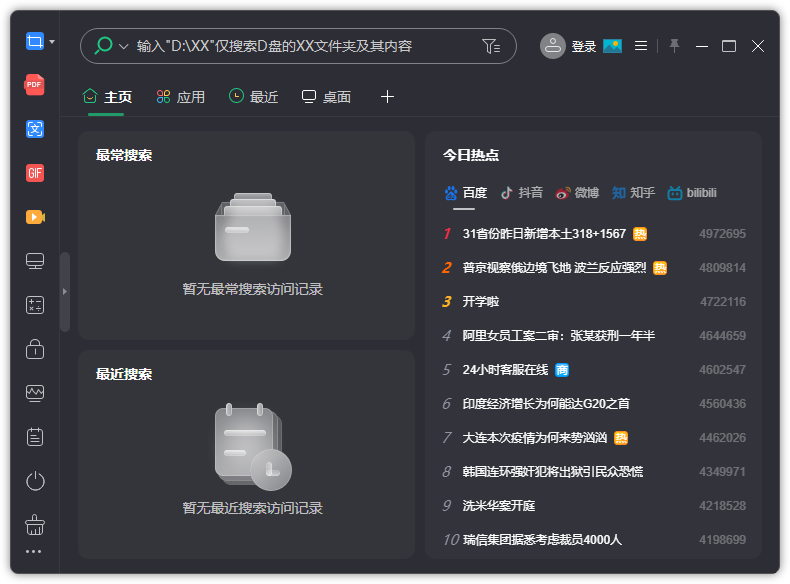This screenshot has height=584, width=790.
Task: Switch to the 桌面 tab
Action: 326,97
